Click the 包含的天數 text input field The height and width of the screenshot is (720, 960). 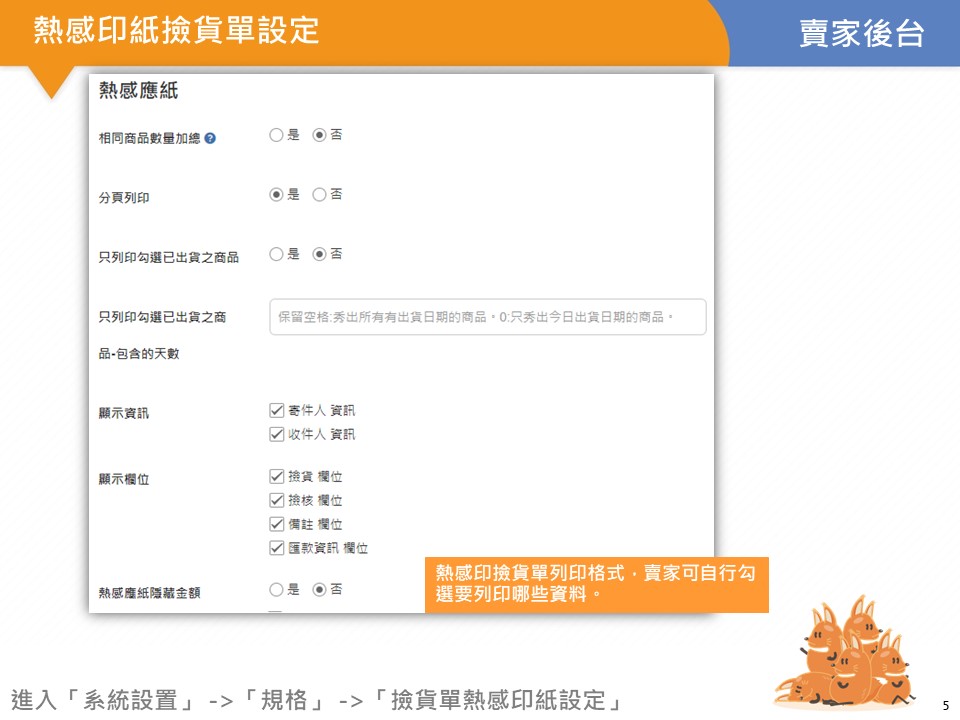tap(487, 317)
